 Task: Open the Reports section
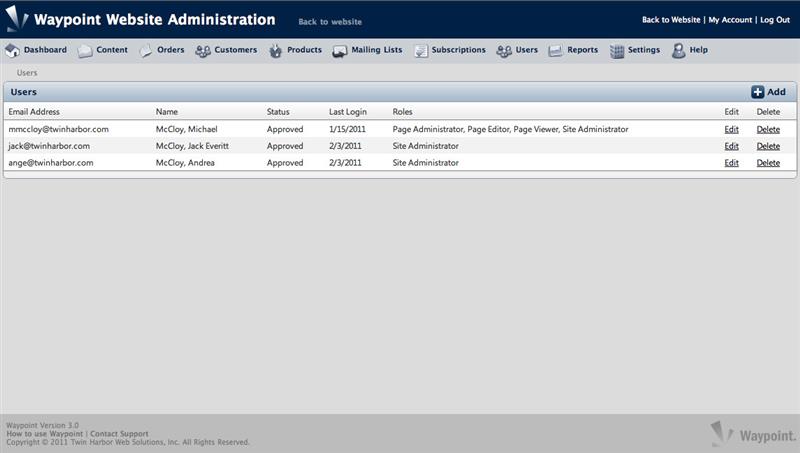[582, 50]
